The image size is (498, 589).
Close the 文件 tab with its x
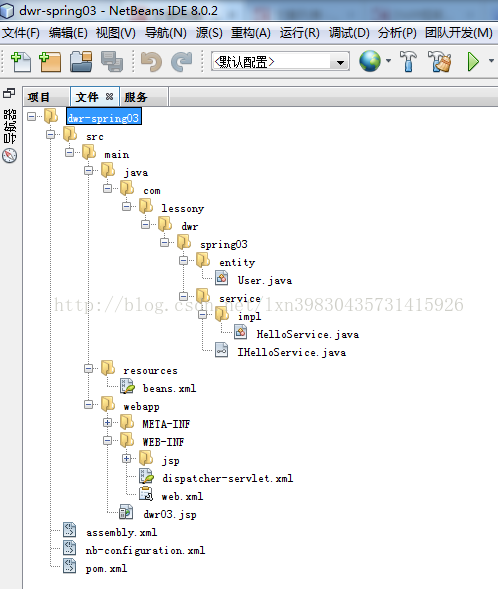[x=109, y=97]
